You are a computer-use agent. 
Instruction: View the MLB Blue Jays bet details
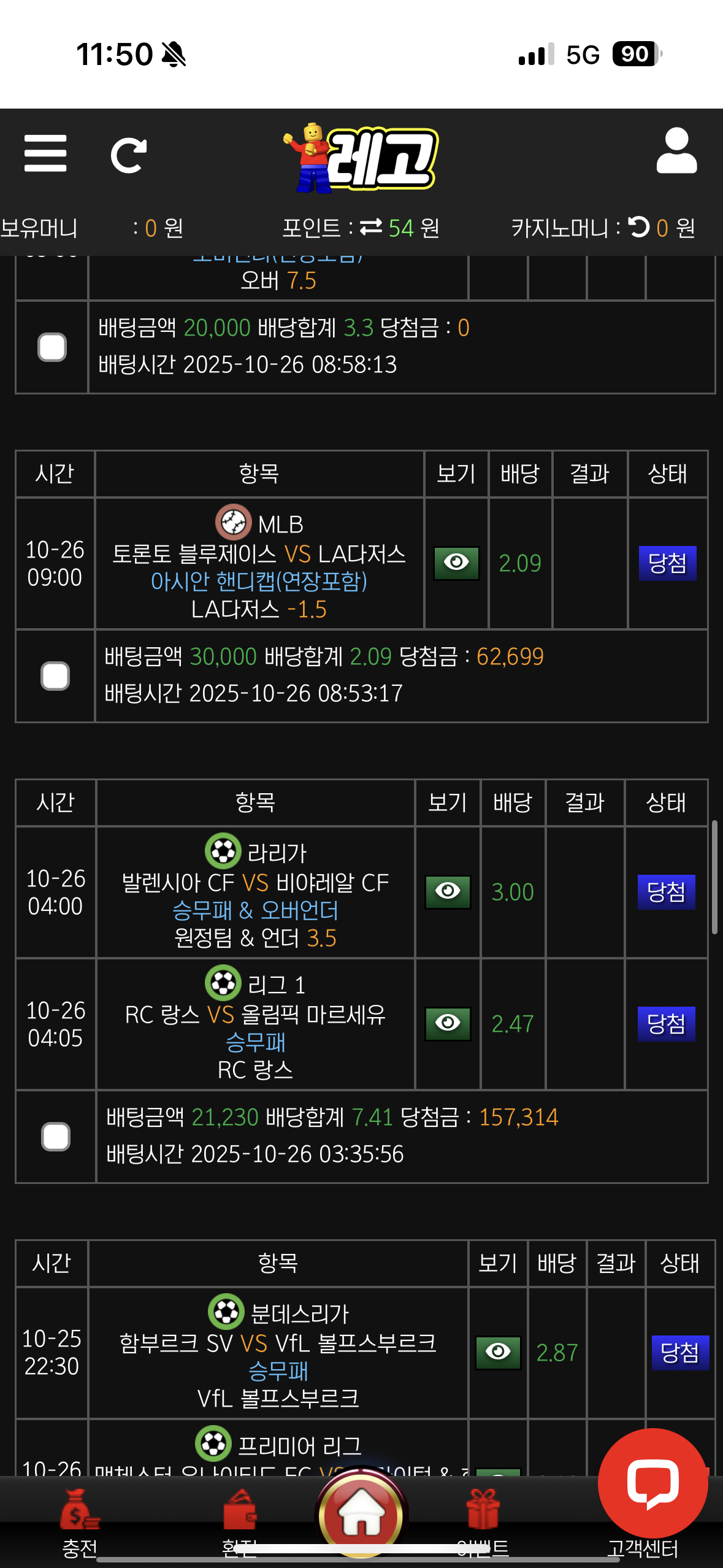456,563
